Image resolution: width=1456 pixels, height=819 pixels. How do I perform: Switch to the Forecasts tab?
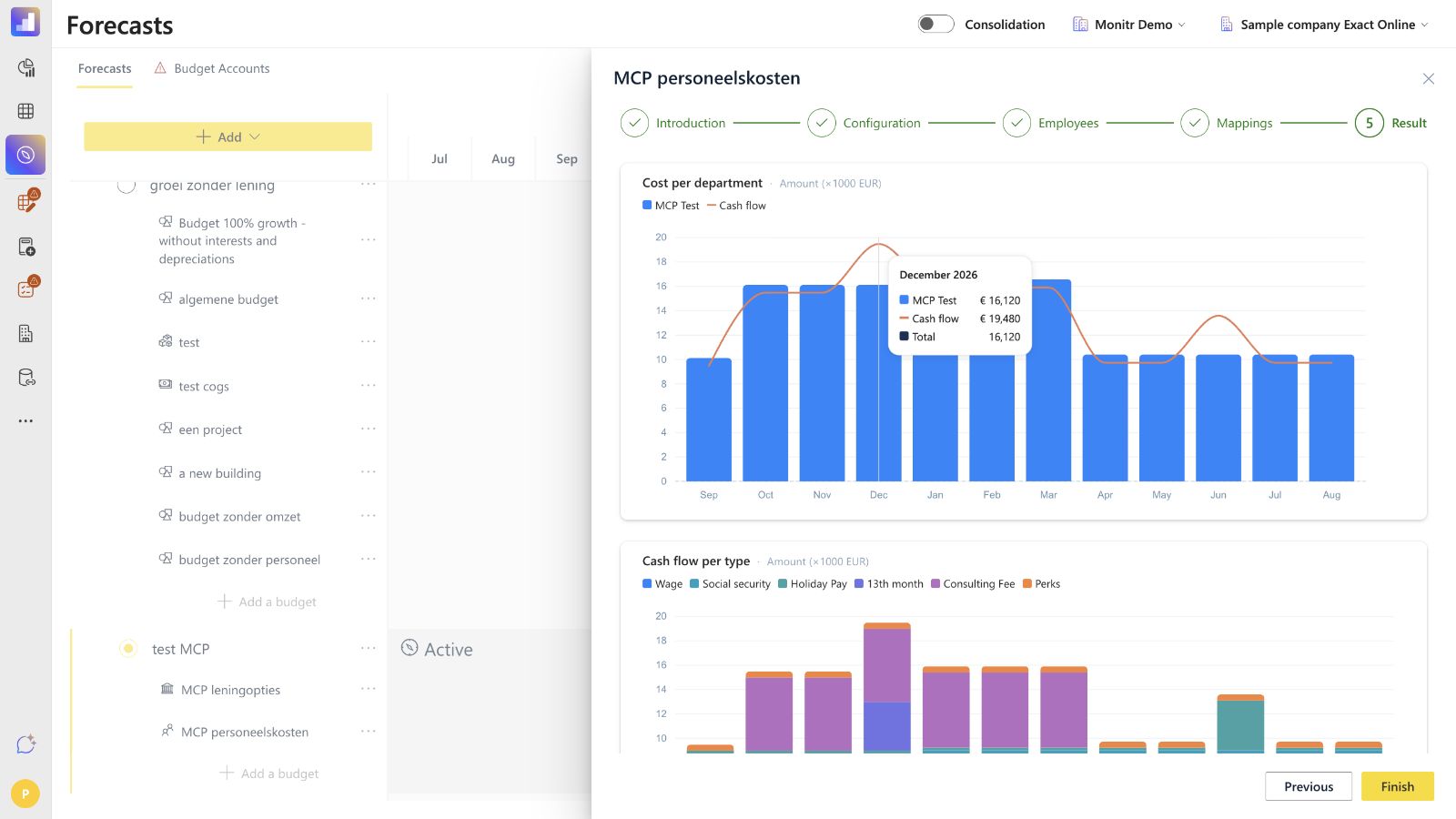pos(105,68)
